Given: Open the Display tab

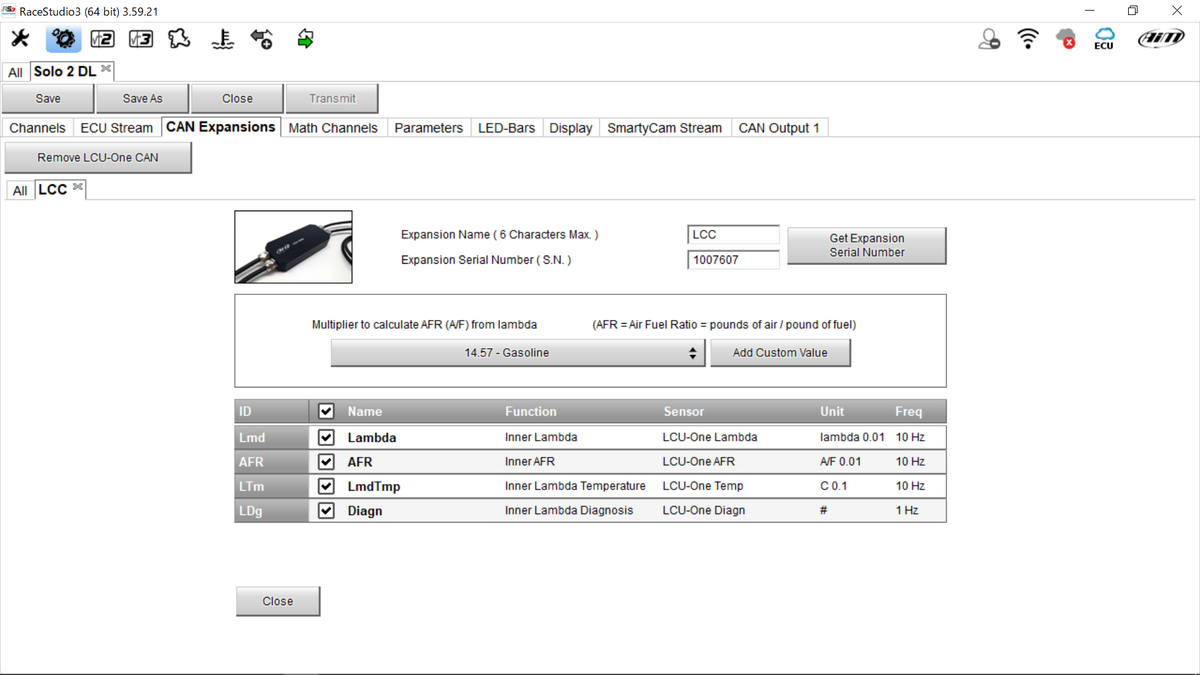Looking at the screenshot, I should coord(571,128).
